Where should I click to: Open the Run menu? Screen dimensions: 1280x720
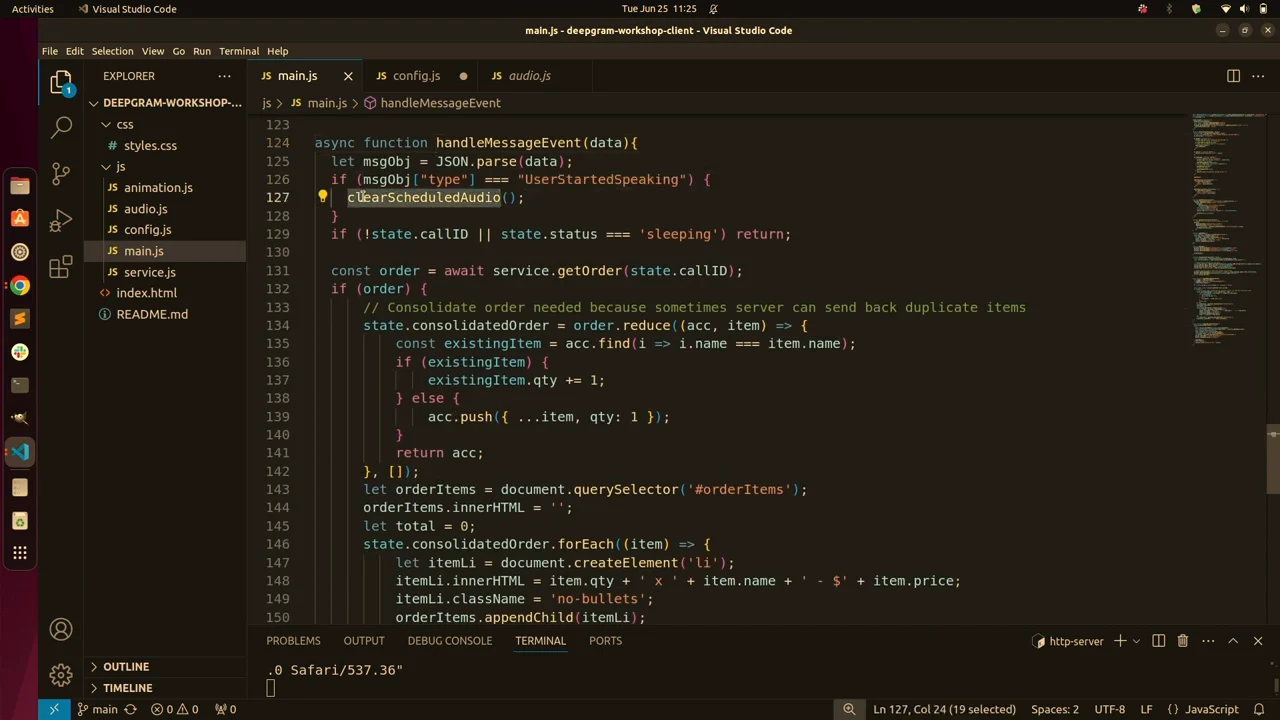coord(202,51)
